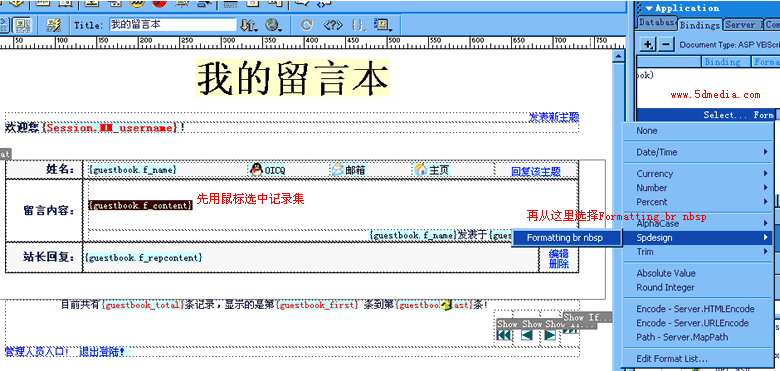Select Absolute Value format
780x371 pixels.
click(698, 273)
